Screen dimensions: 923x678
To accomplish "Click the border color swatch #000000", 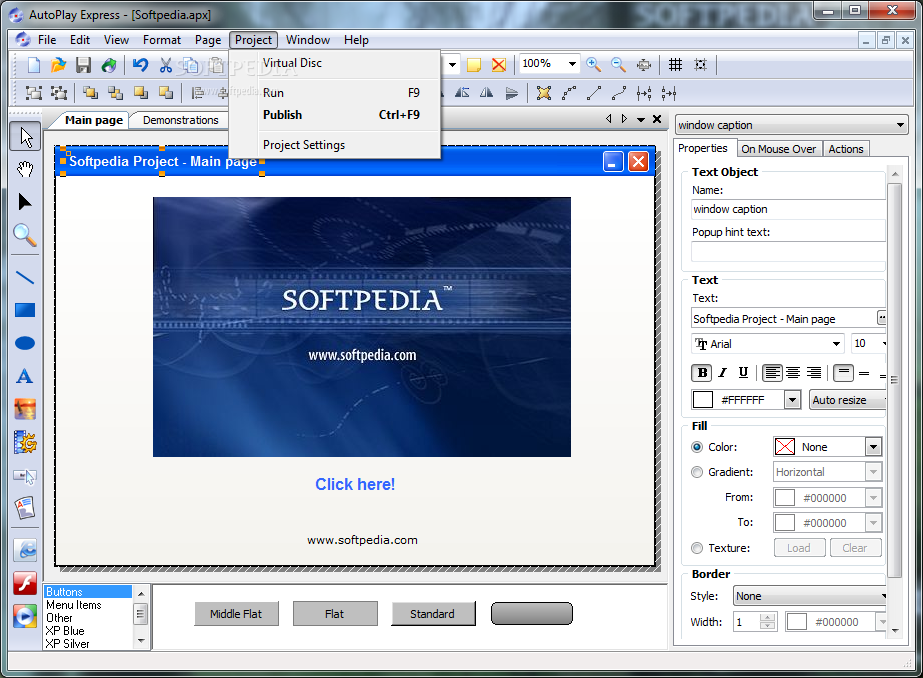I will [796, 622].
